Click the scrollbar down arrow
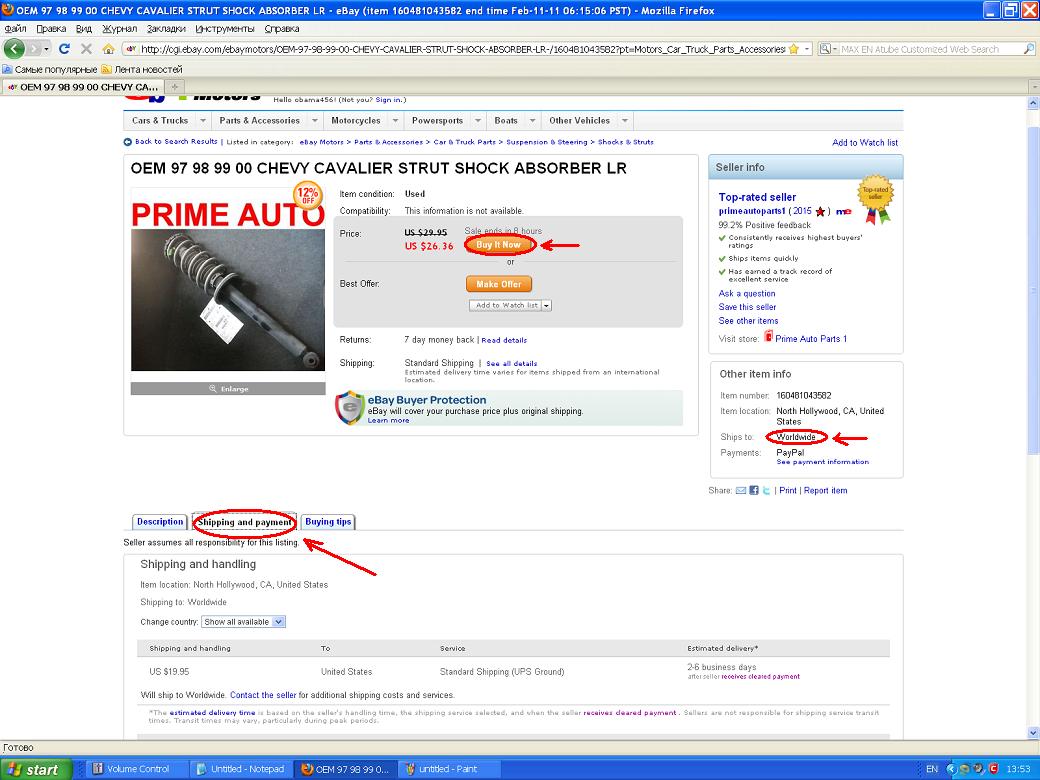Screen dimensions: 1040x780 (x=1033, y=733)
